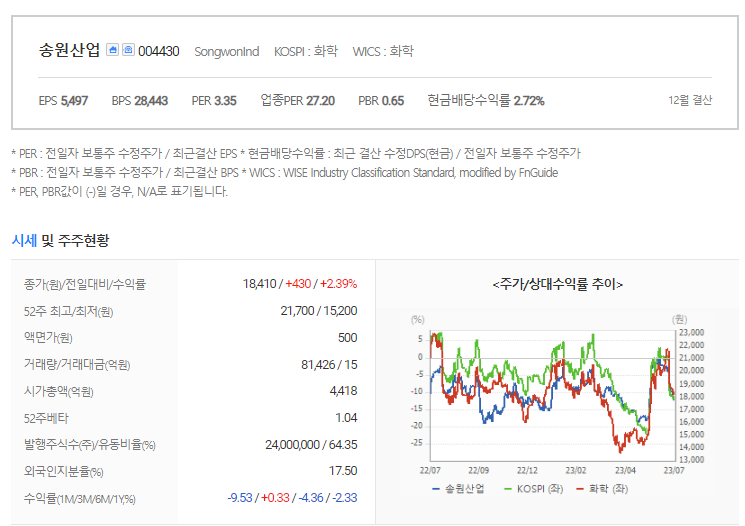Viewport: 745px width, 526px height.
Task: Click the BPS 28,443 value
Action: click(140, 101)
